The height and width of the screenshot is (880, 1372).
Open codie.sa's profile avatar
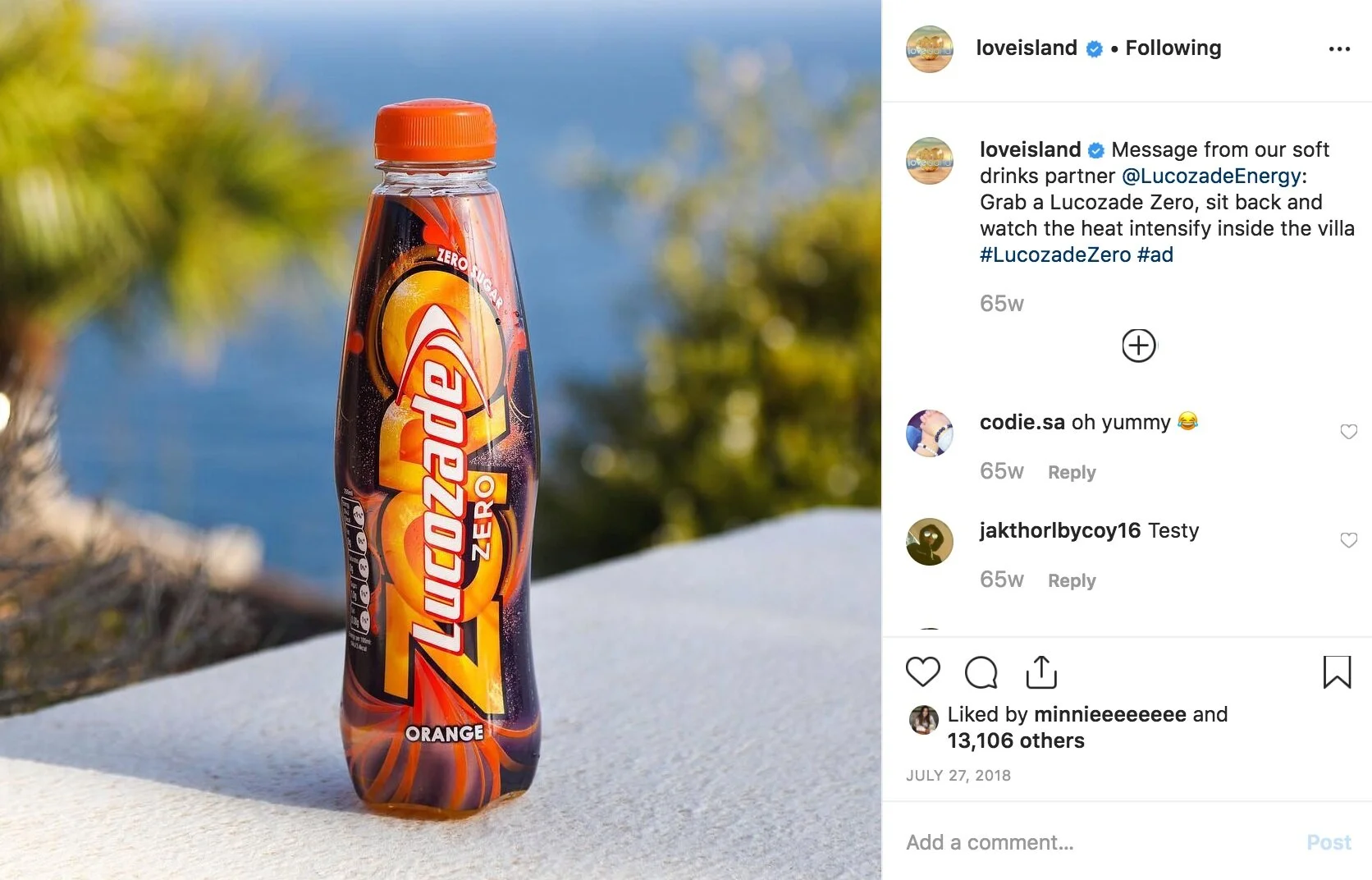click(930, 433)
